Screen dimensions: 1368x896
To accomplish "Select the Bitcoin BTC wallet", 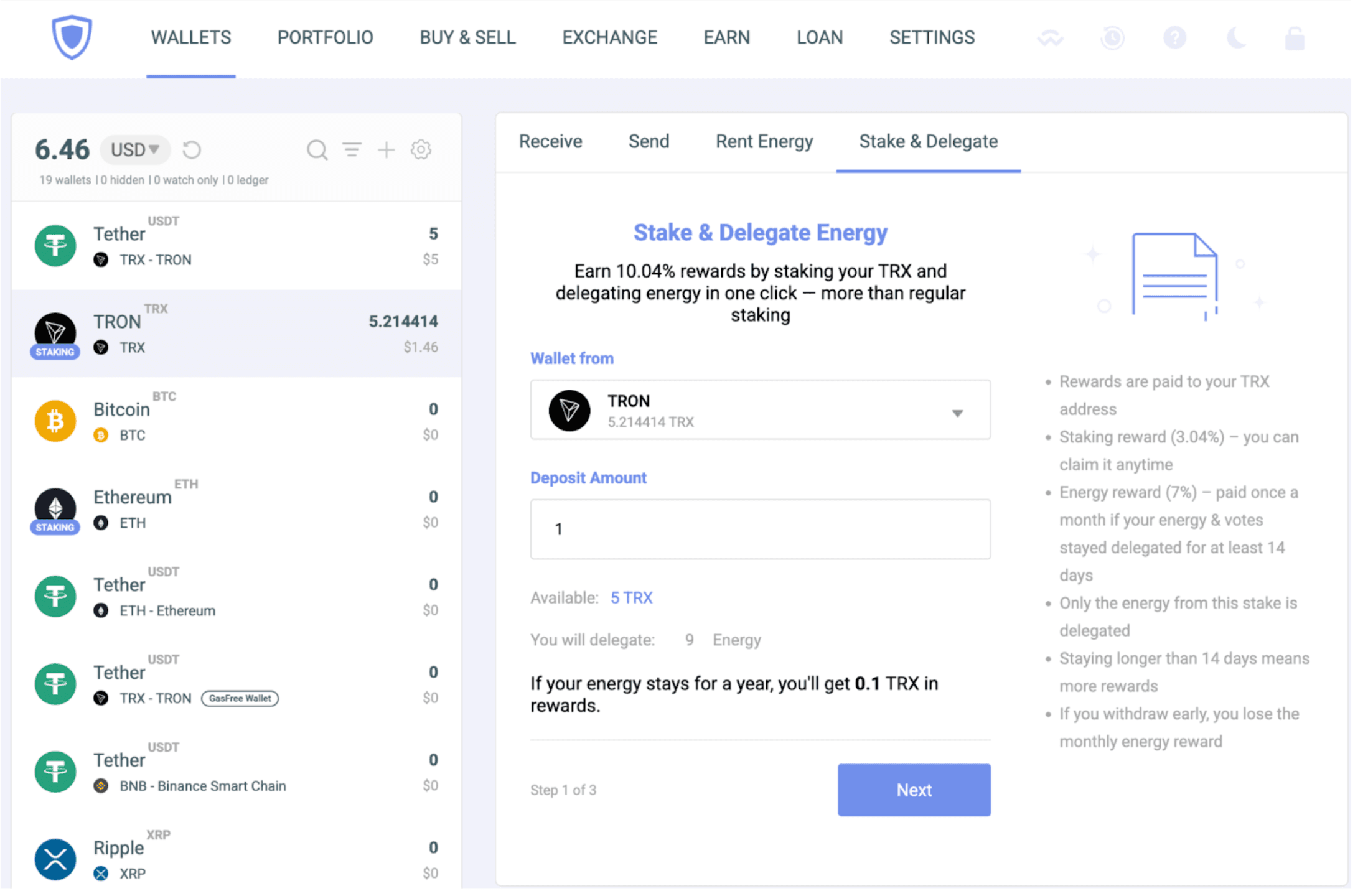I will tap(237, 421).
